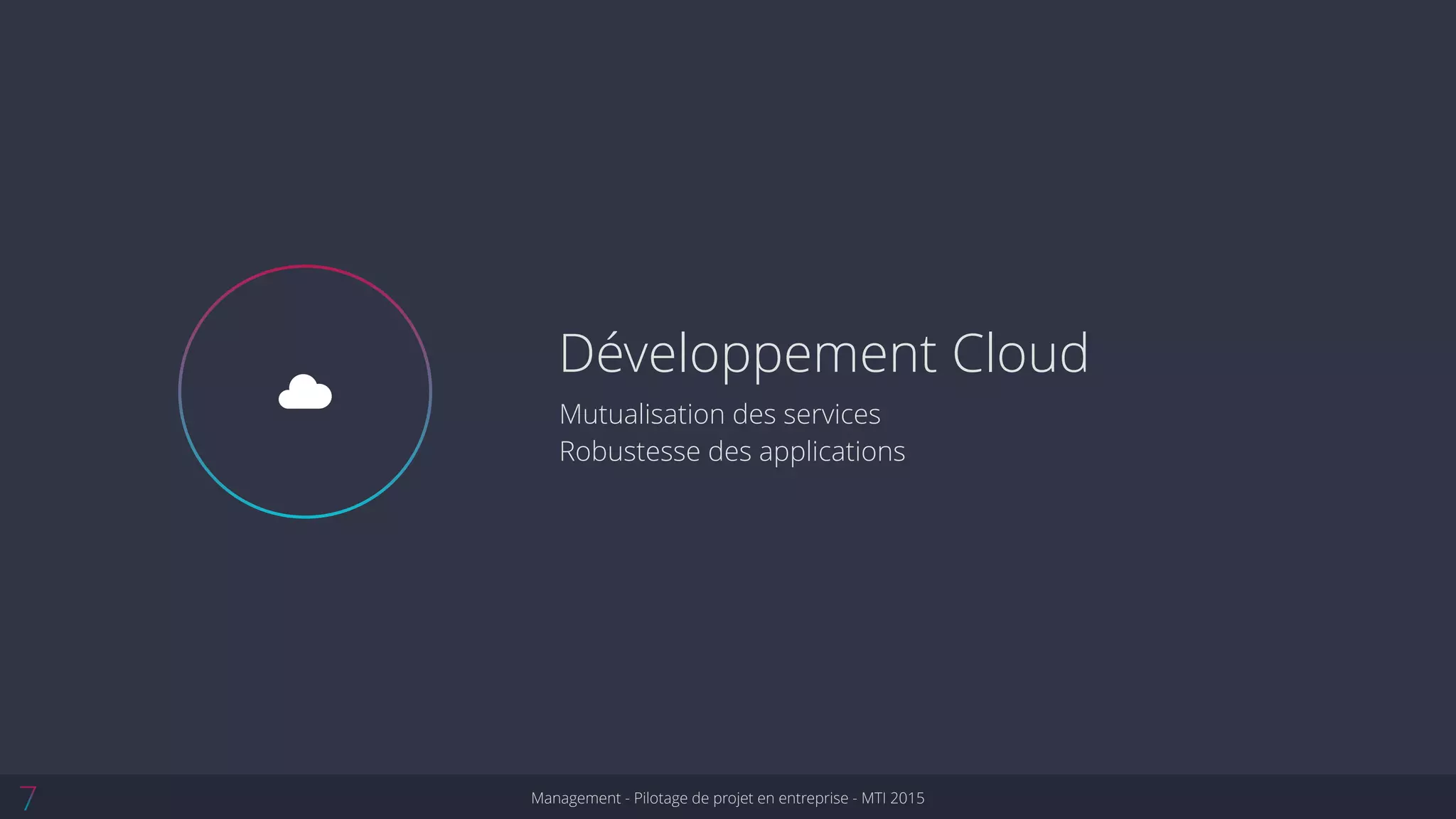Viewport: 1456px width, 819px height.
Task: Click the "Mutualisation des services" line
Action: tap(719, 414)
